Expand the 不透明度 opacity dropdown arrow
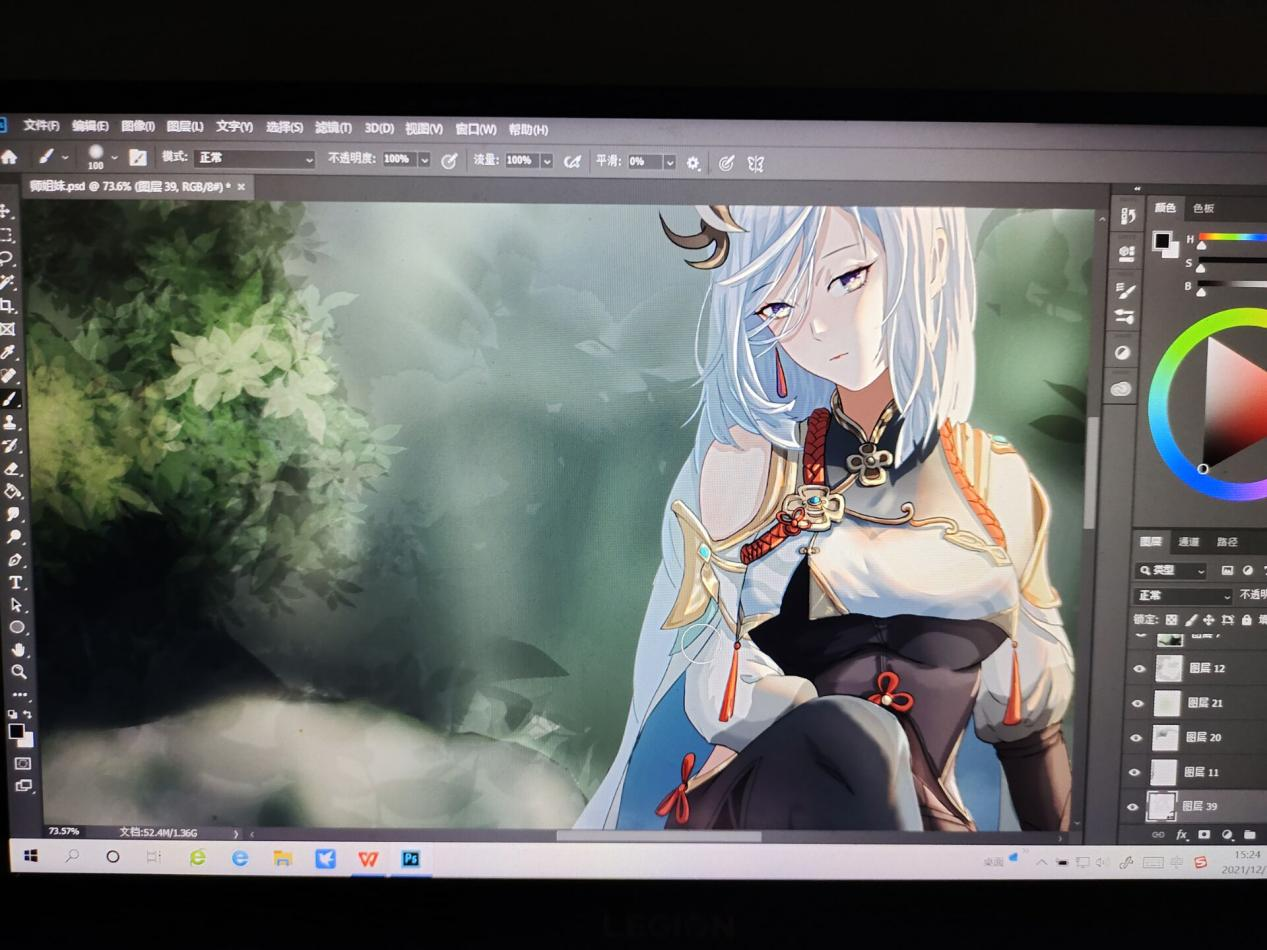Screen dimensions: 1267x950 [424, 160]
